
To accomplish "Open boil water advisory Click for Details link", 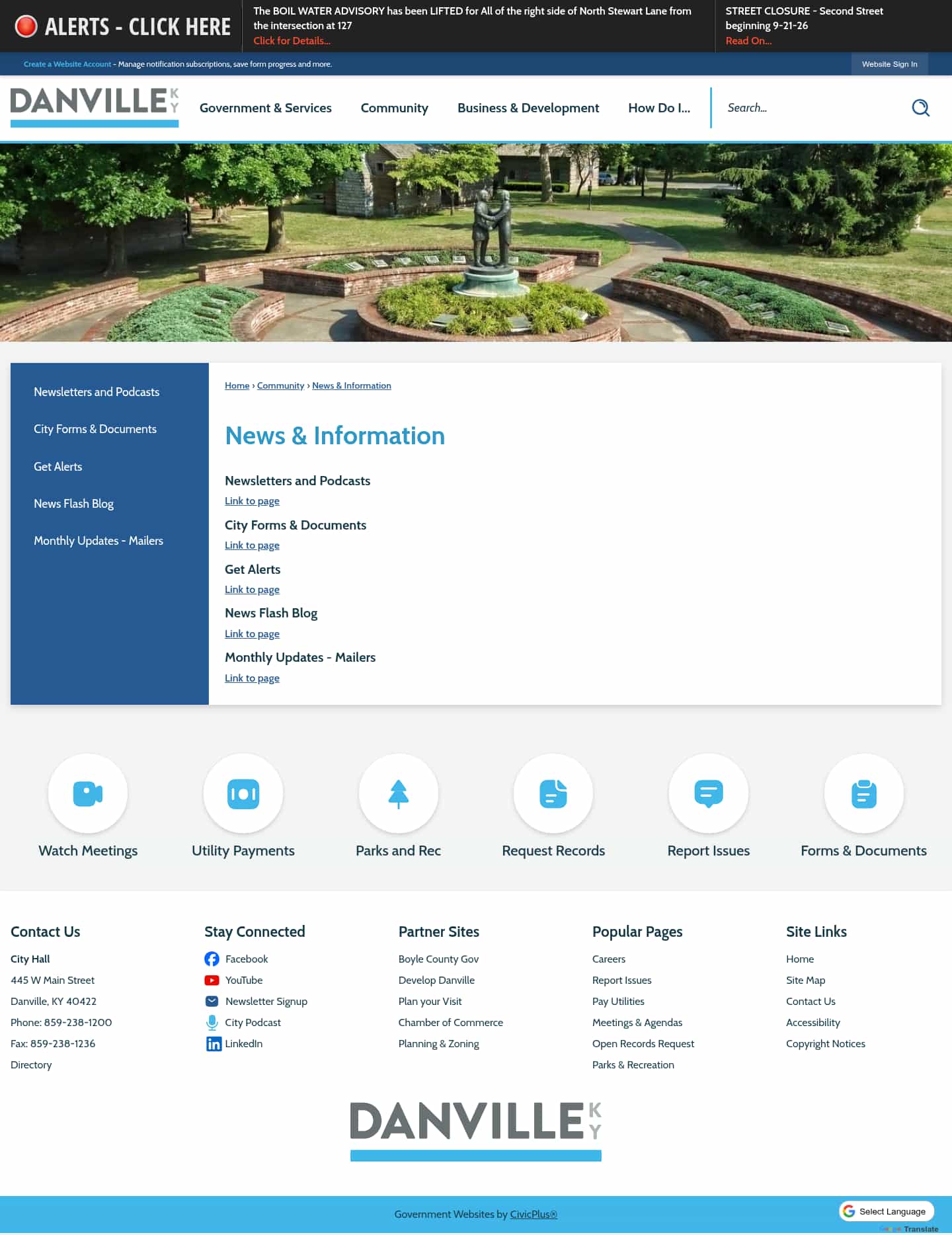I will click(x=292, y=41).
